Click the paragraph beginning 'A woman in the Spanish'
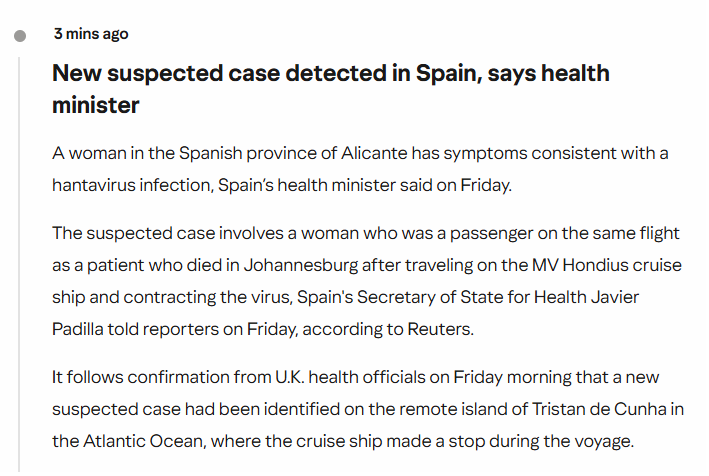 tap(360, 170)
